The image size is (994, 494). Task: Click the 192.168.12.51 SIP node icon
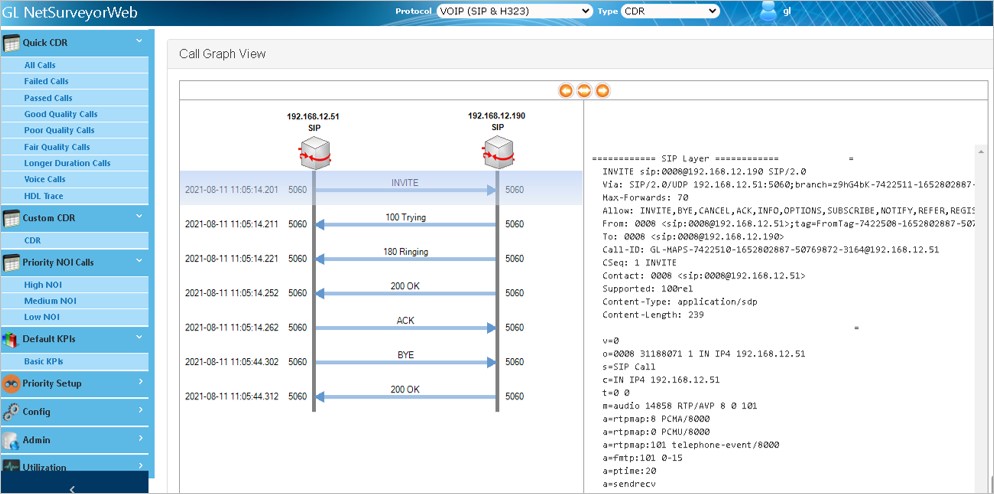[x=313, y=153]
